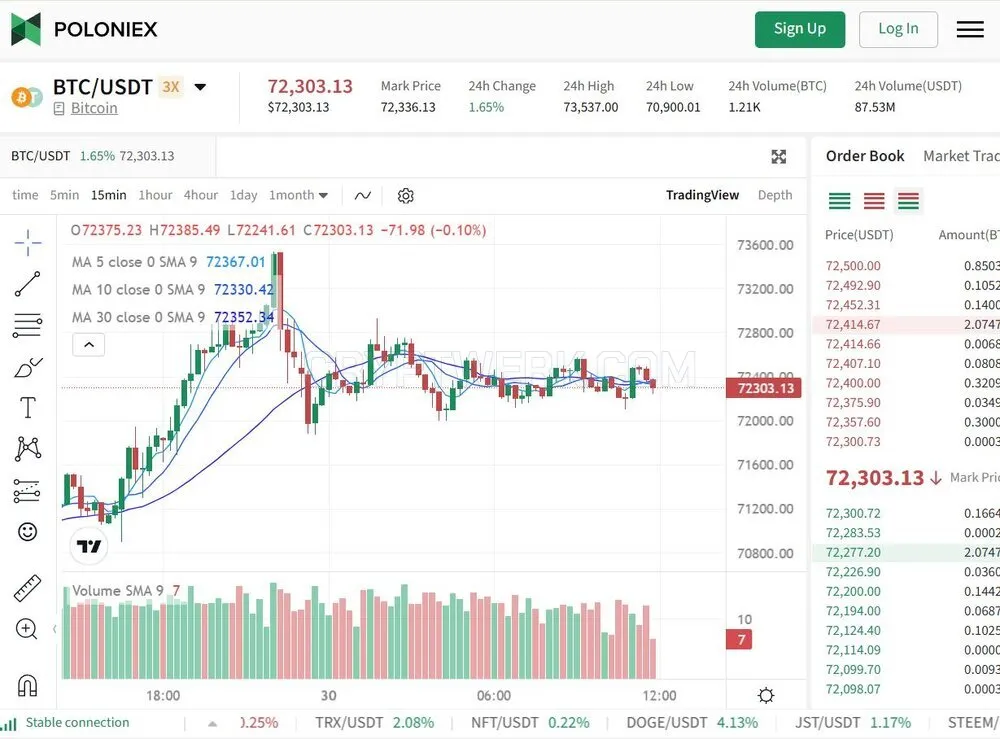Activate the zoom in tool
Image resolution: width=1000 pixels, height=739 pixels.
27,629
